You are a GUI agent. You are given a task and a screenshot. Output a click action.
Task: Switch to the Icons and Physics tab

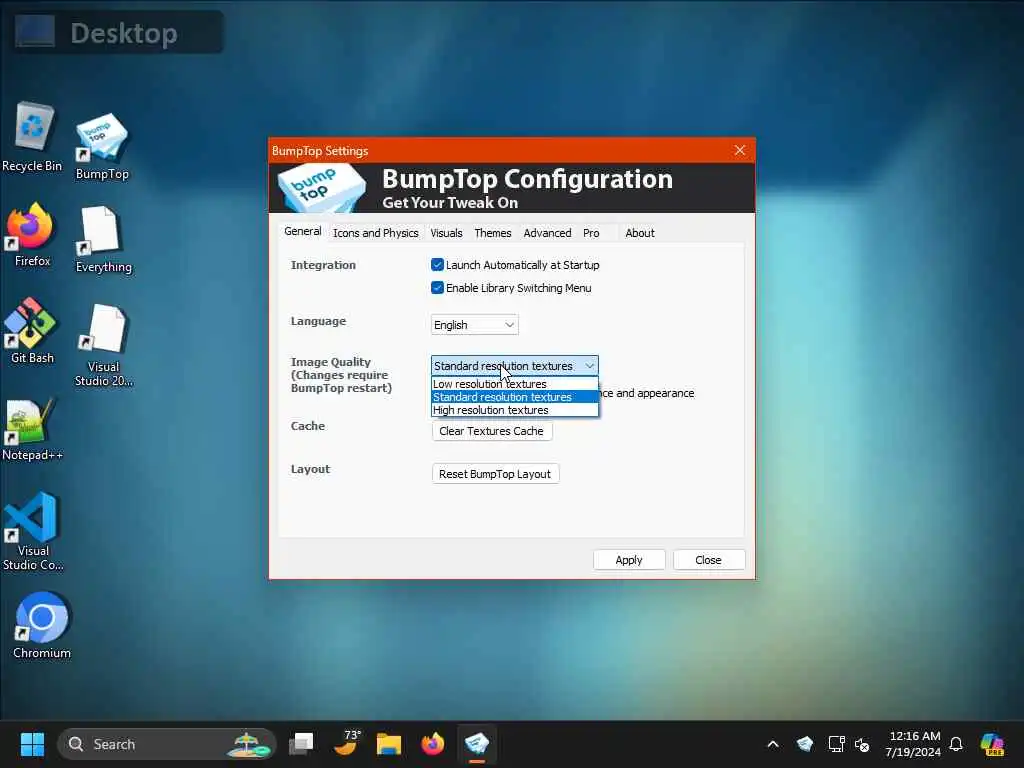click(376, 232)
